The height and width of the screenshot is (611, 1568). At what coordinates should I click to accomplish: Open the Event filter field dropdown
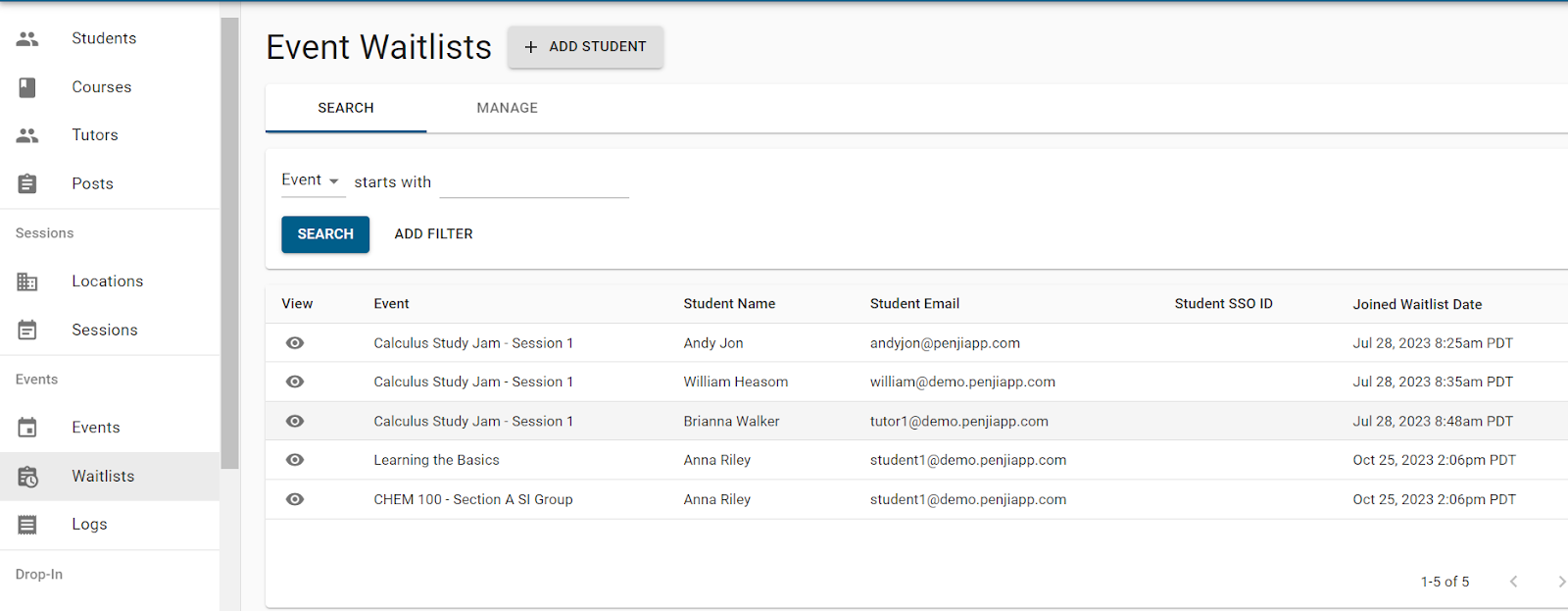pyautogui.click(x=311, y=180)
